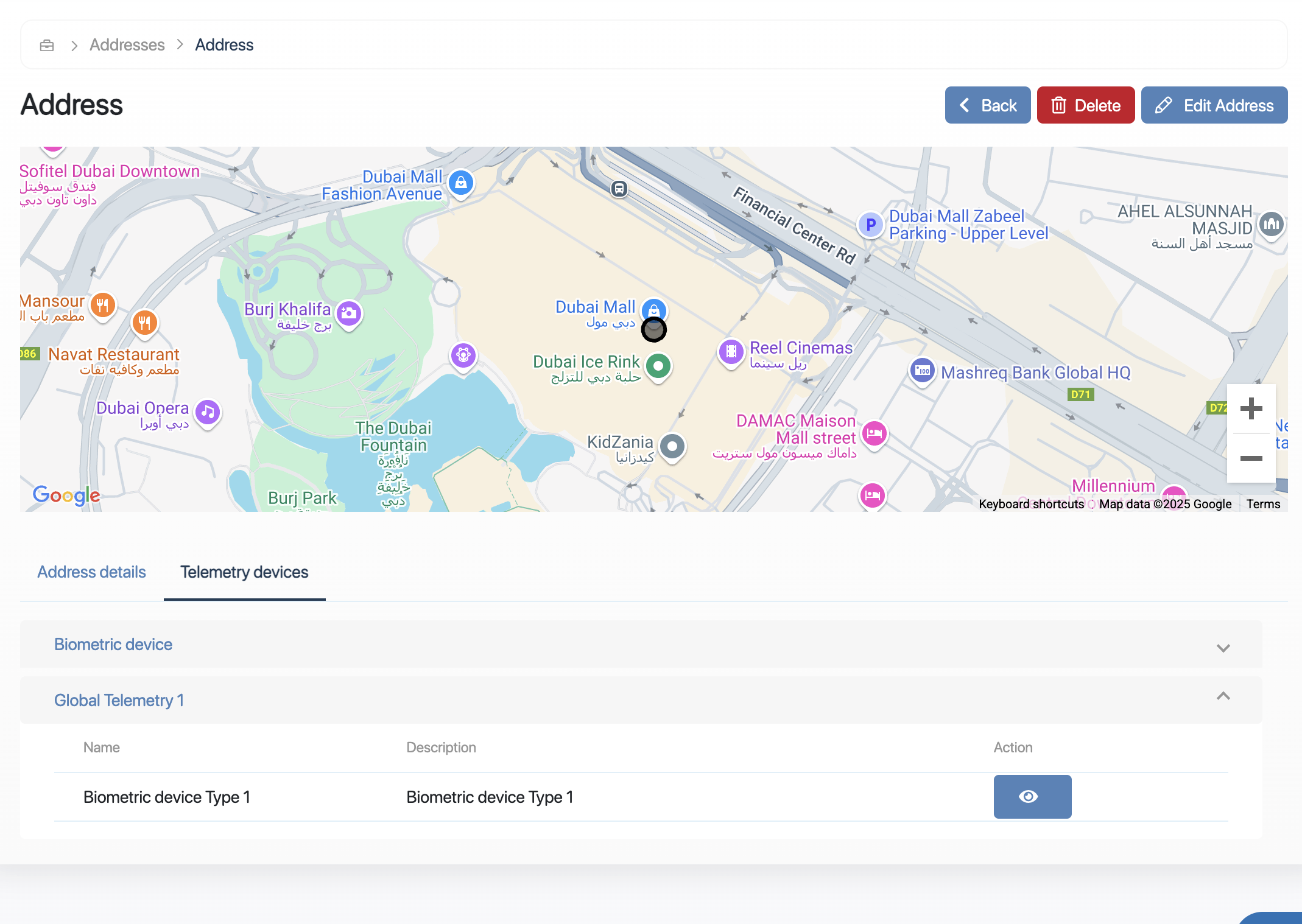Open Edit Address
Viewport: 1302px width, 924px height.
coord(1214,105)
